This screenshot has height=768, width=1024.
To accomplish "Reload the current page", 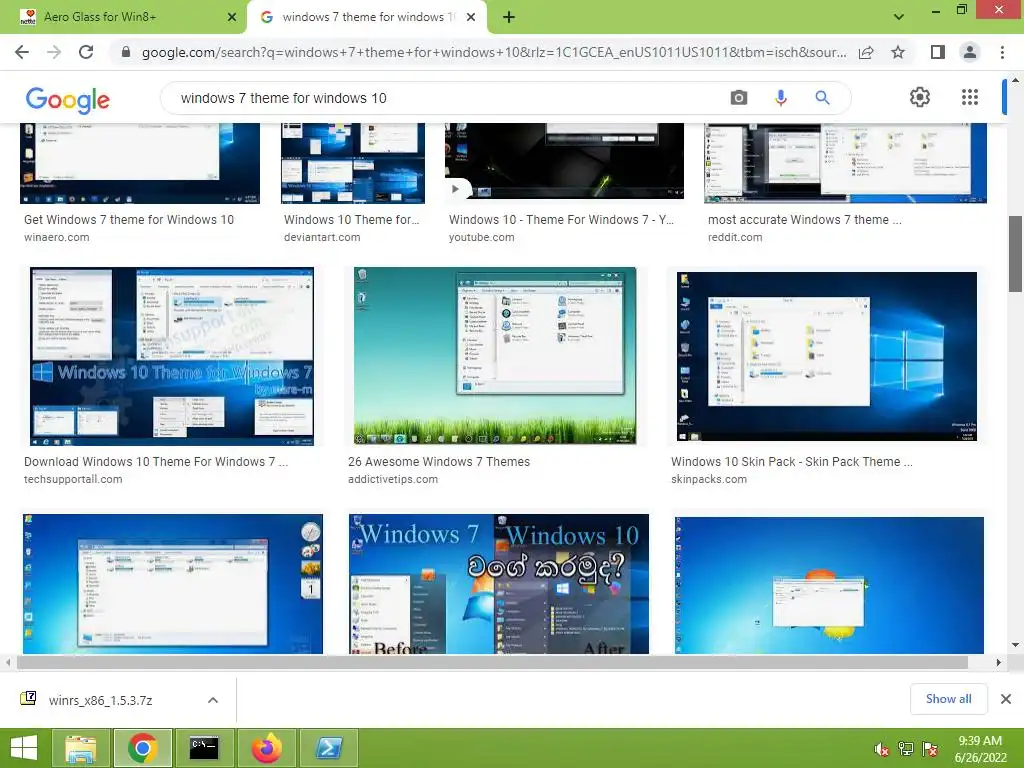I will click(86, 52).
